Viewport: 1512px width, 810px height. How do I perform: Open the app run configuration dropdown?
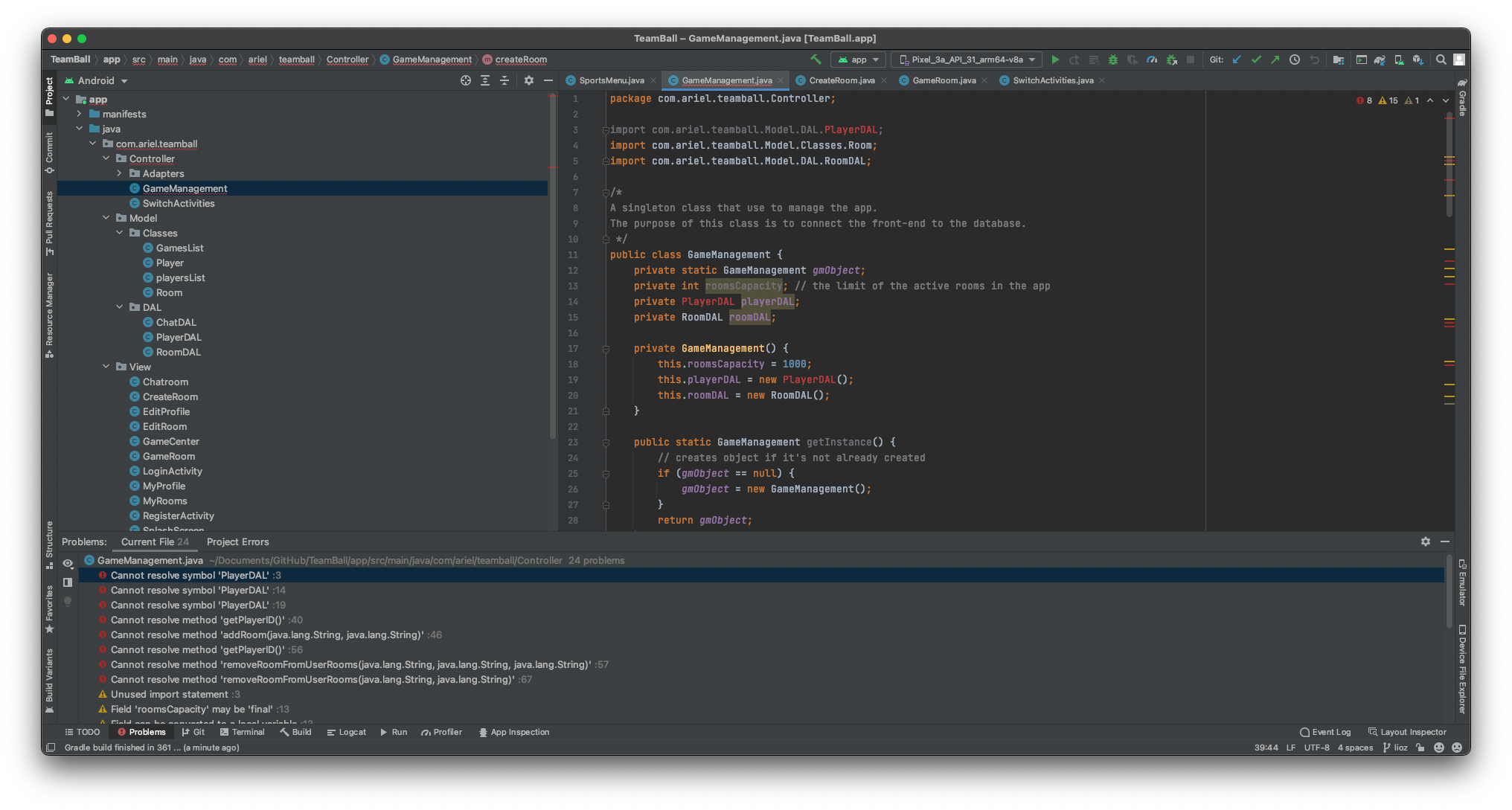pyautogui.click(x=859, y=60)
